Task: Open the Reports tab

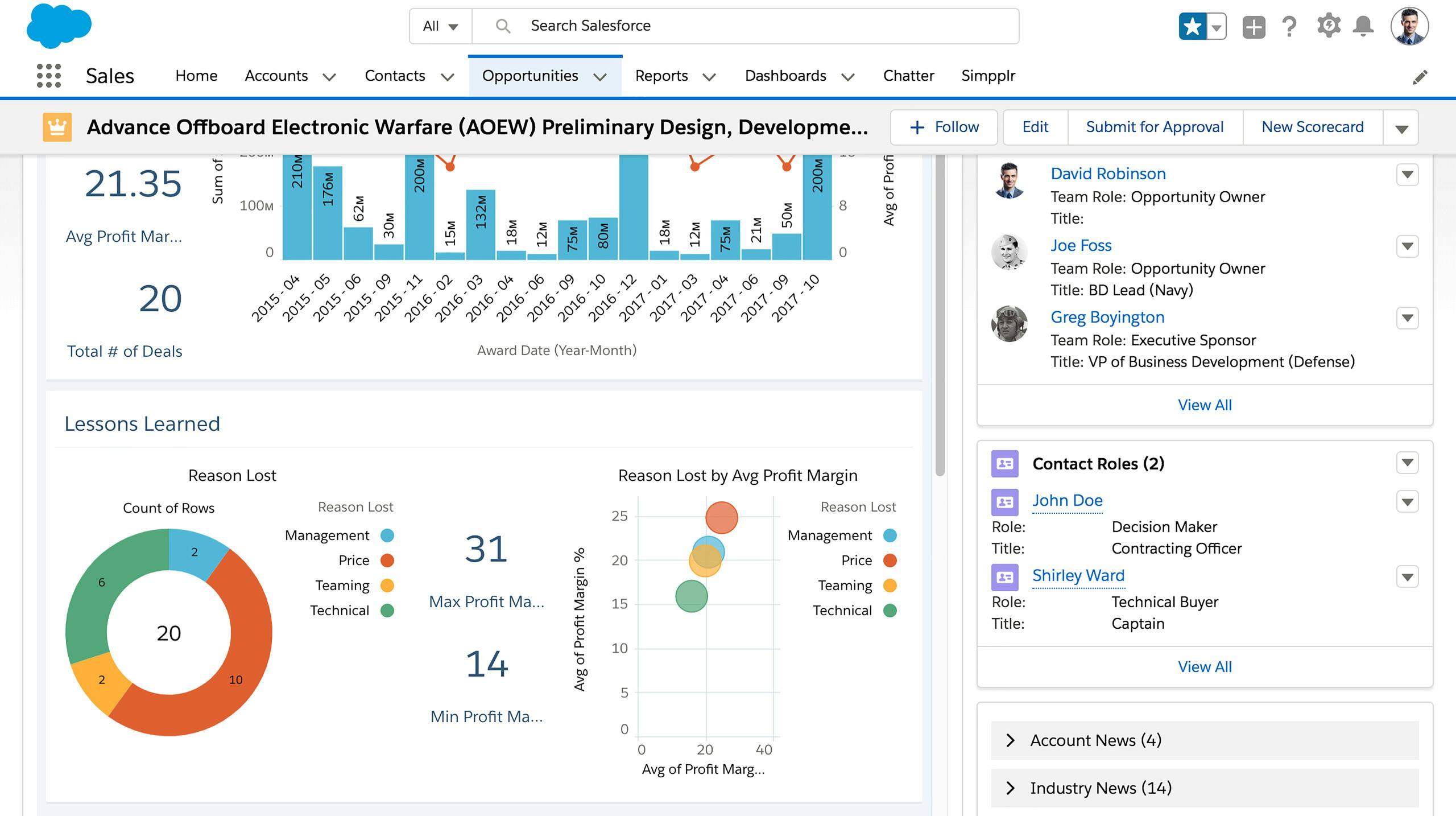Action: [x=661, y=76]
